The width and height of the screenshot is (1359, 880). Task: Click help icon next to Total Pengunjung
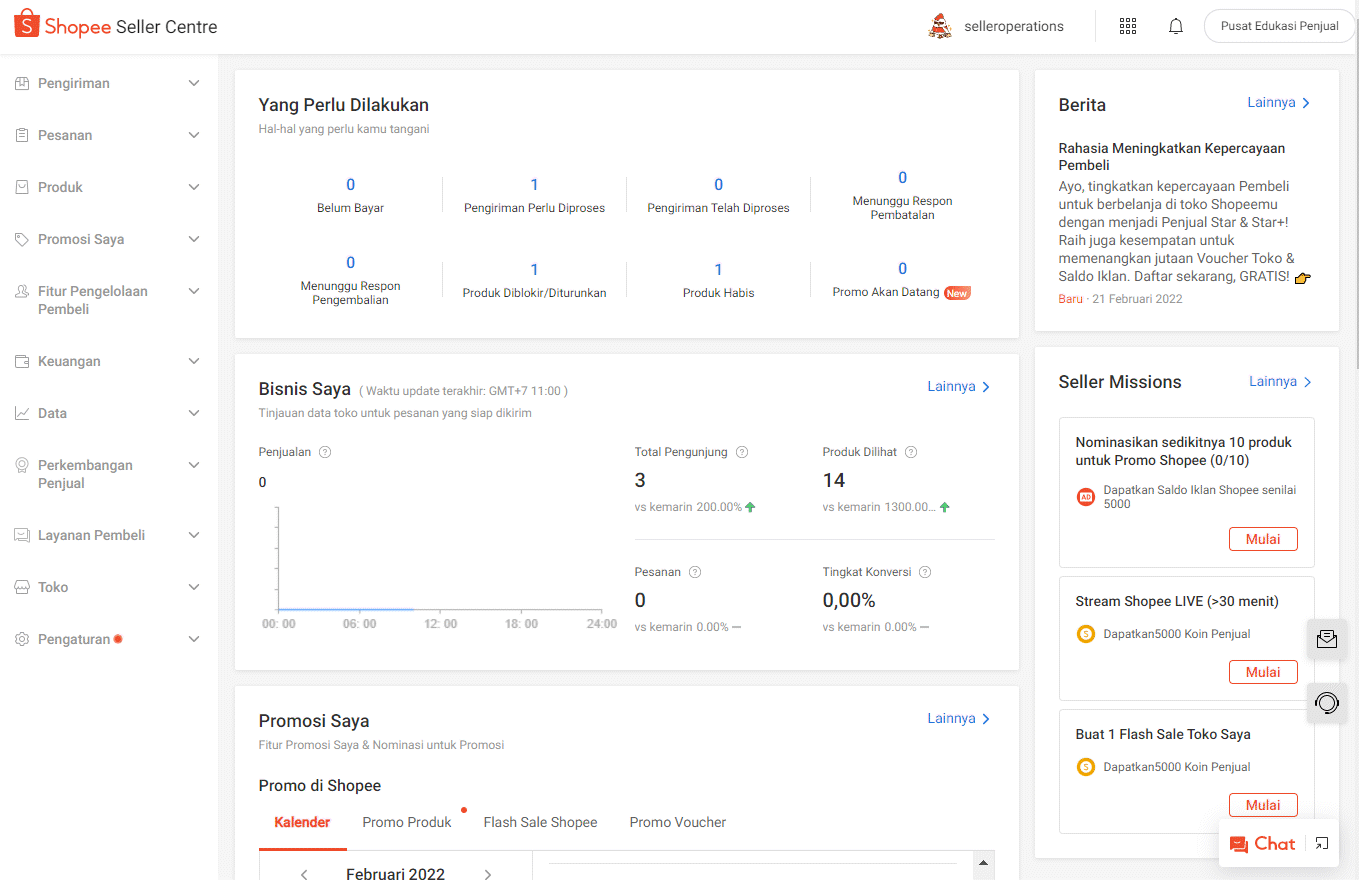[742, 452]
